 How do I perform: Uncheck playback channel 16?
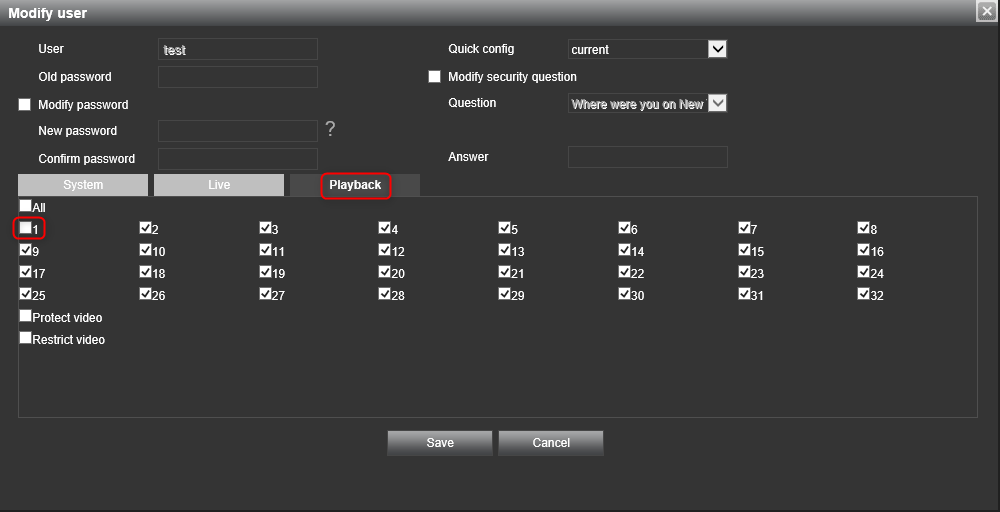point(864,250)
